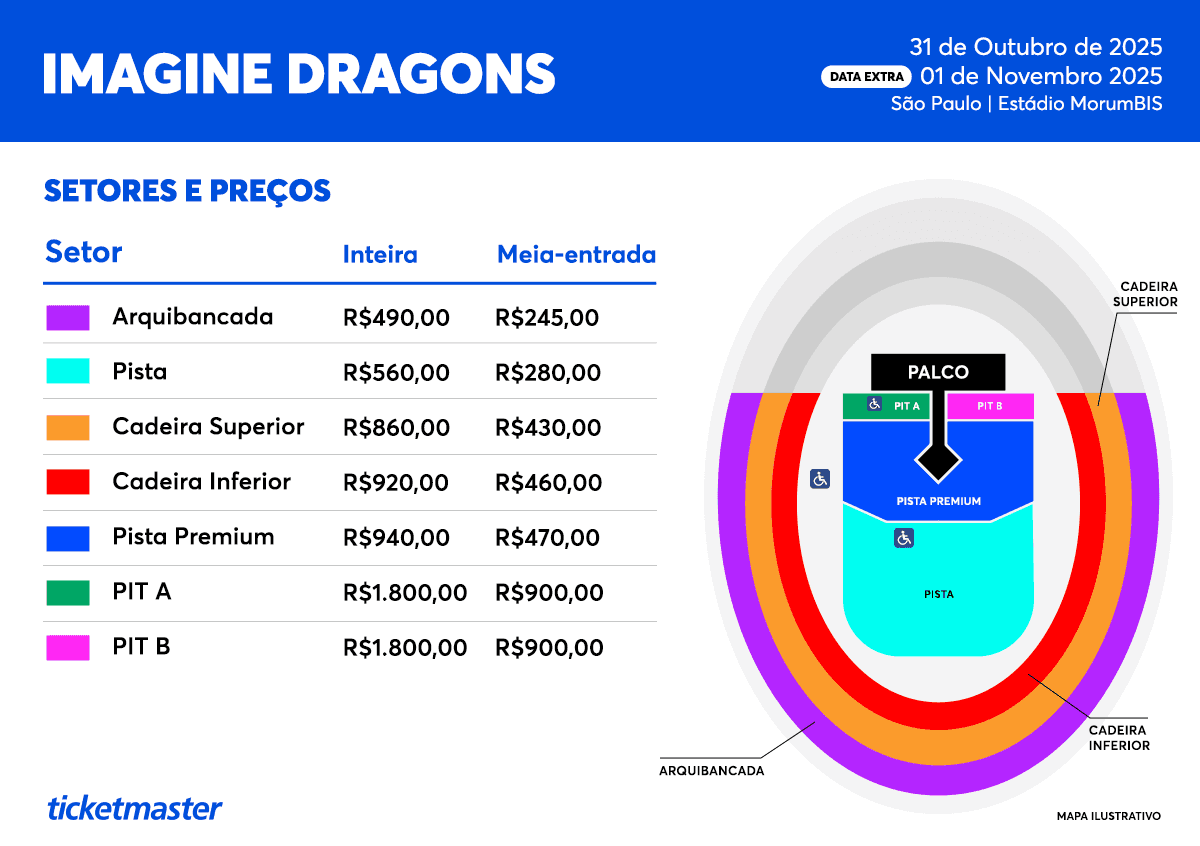
Task: Select the cyan Pista legend swatch
Action: [x=68, y=373]
